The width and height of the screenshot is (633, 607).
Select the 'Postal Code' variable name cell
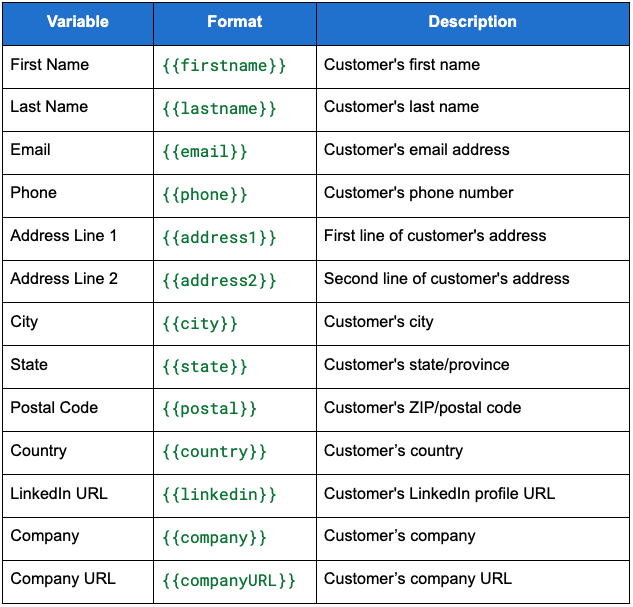(54, 408)
